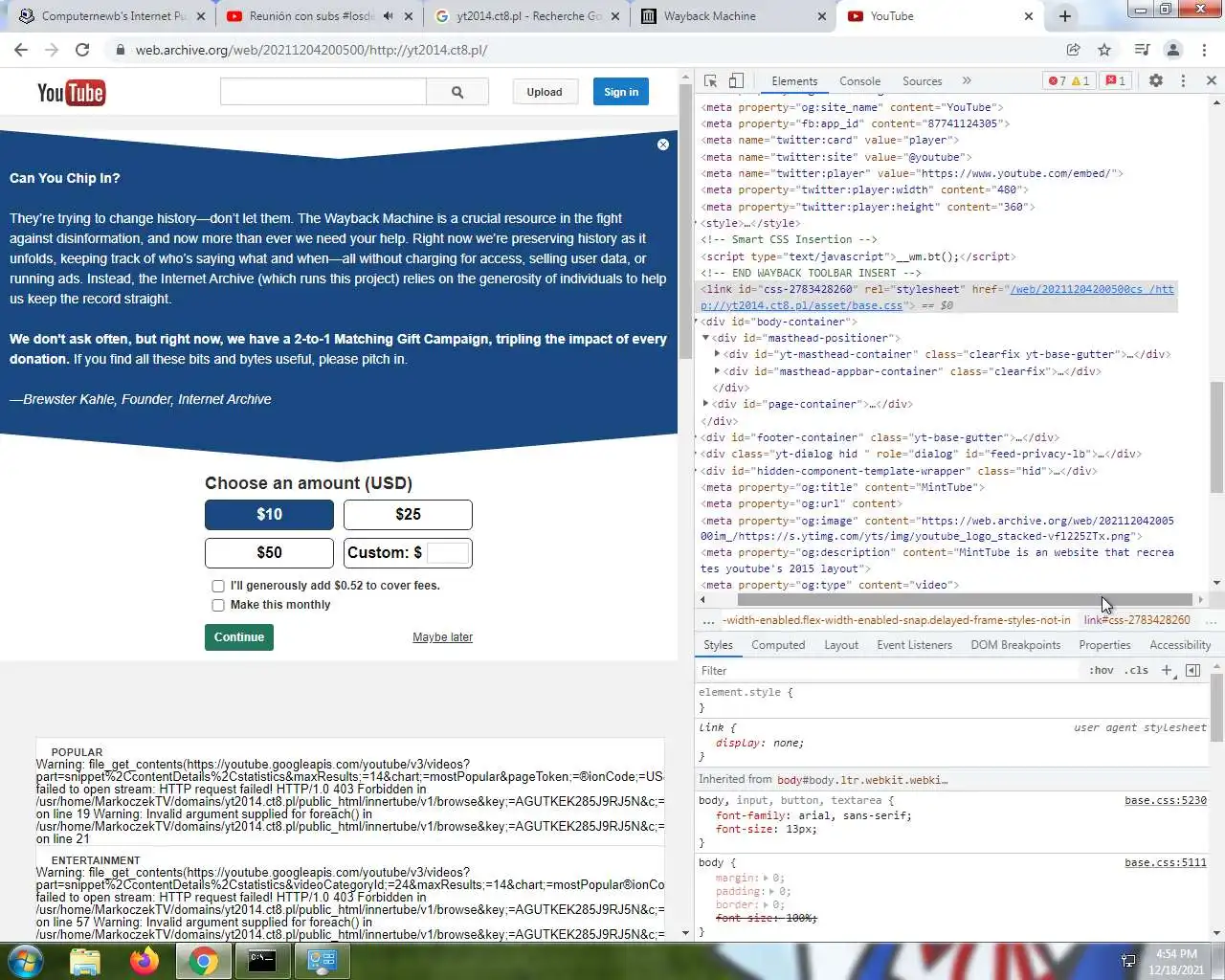Open the Event Listeners tab
This screenshot has width=1225, height=980.
point(914,645)
